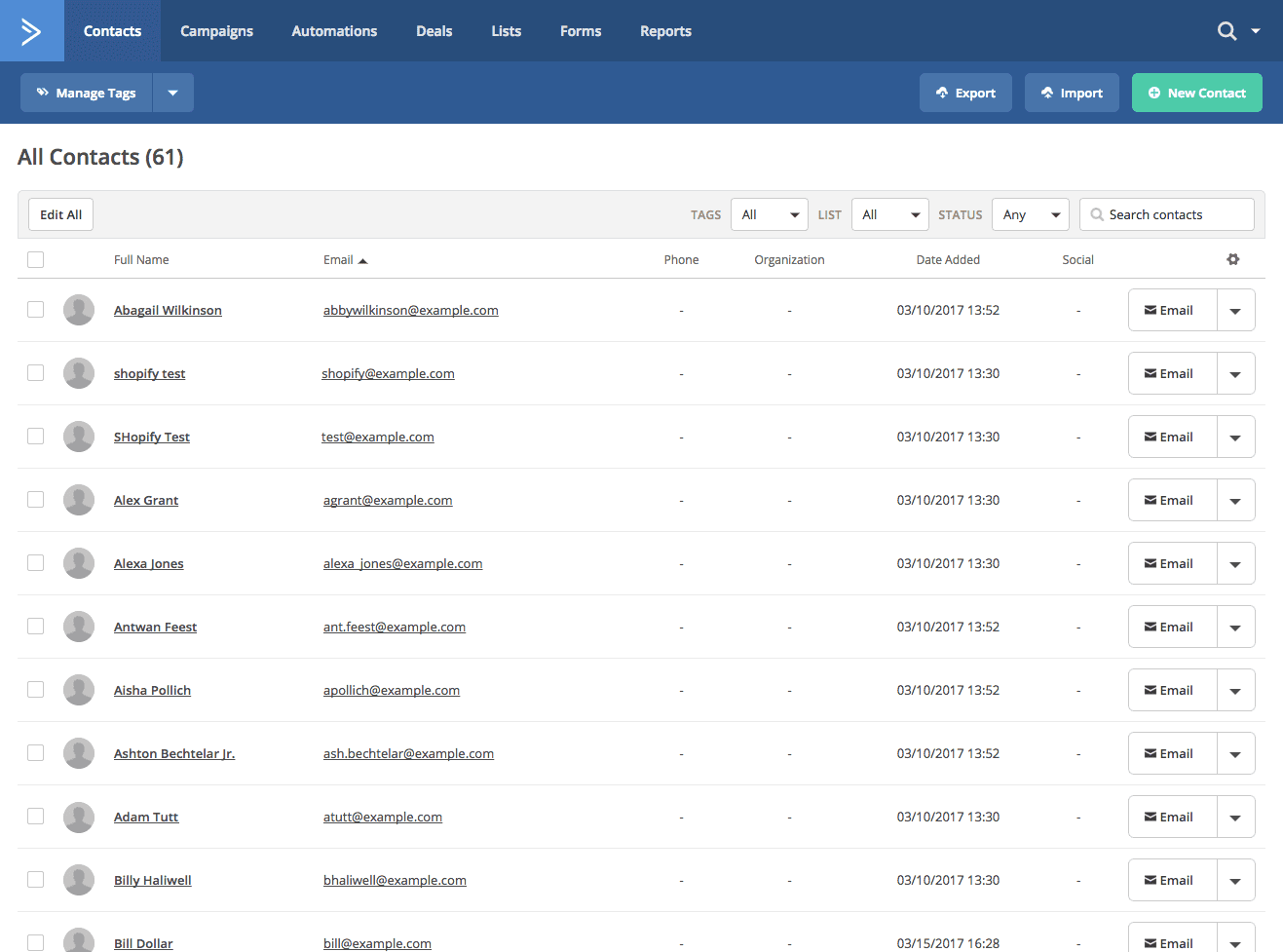The width and height of the screenshot is (1283, 952).
Task: Open the Automations section
Action: click(334, 30)
